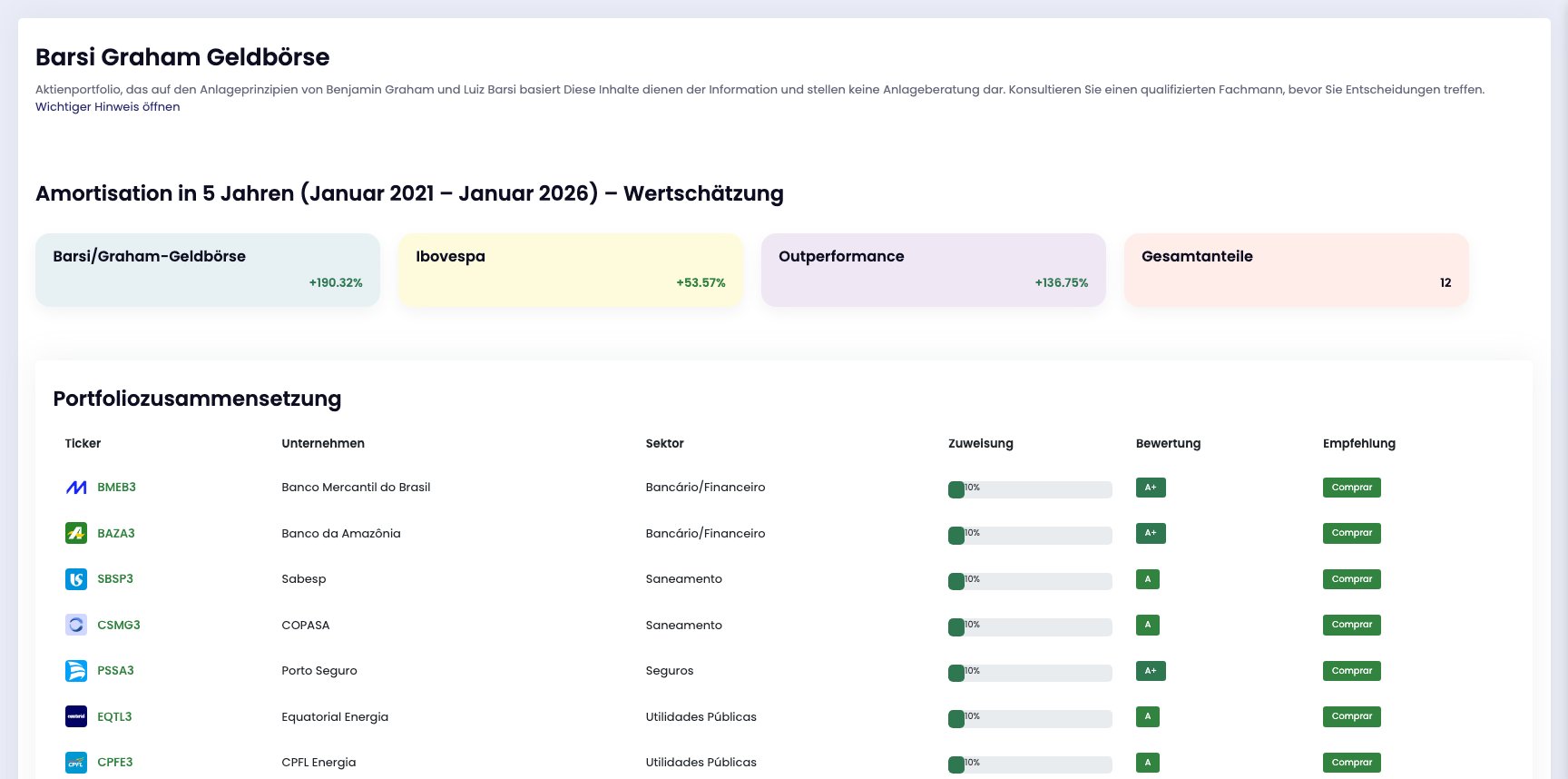Click the 'Banco Mercantil do Brasil' company name
The image size is (1568, 779).
click(356, 488)
